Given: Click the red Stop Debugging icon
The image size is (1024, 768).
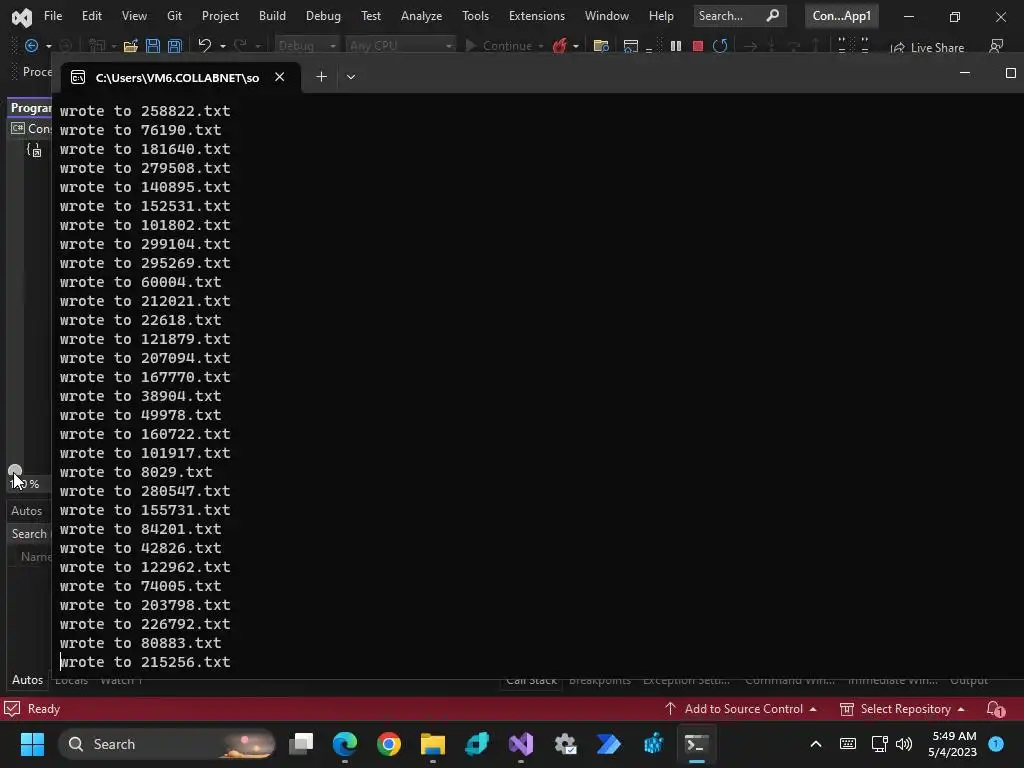Looking at the screenshot, I should click(697, 46).
